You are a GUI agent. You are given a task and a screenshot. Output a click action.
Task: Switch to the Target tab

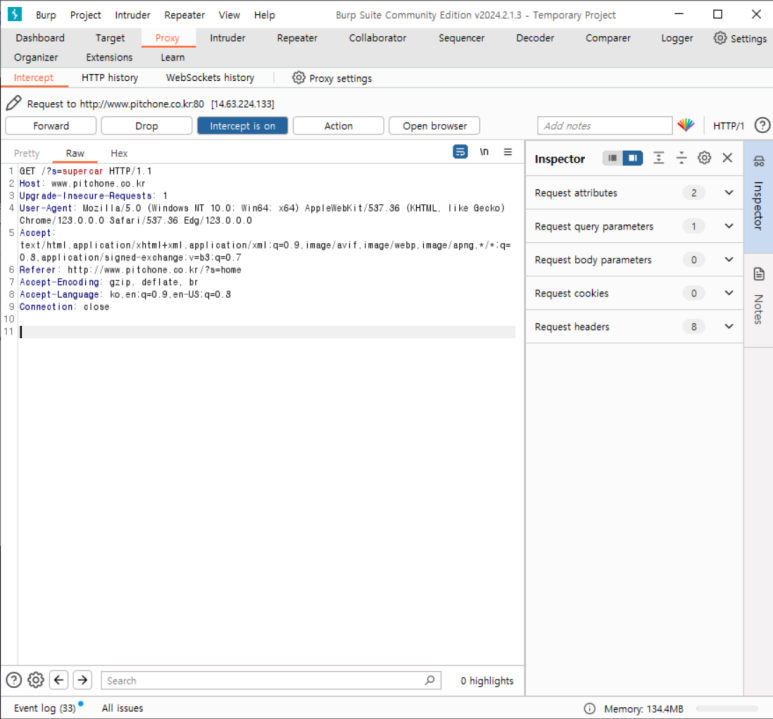pos(110,38)
